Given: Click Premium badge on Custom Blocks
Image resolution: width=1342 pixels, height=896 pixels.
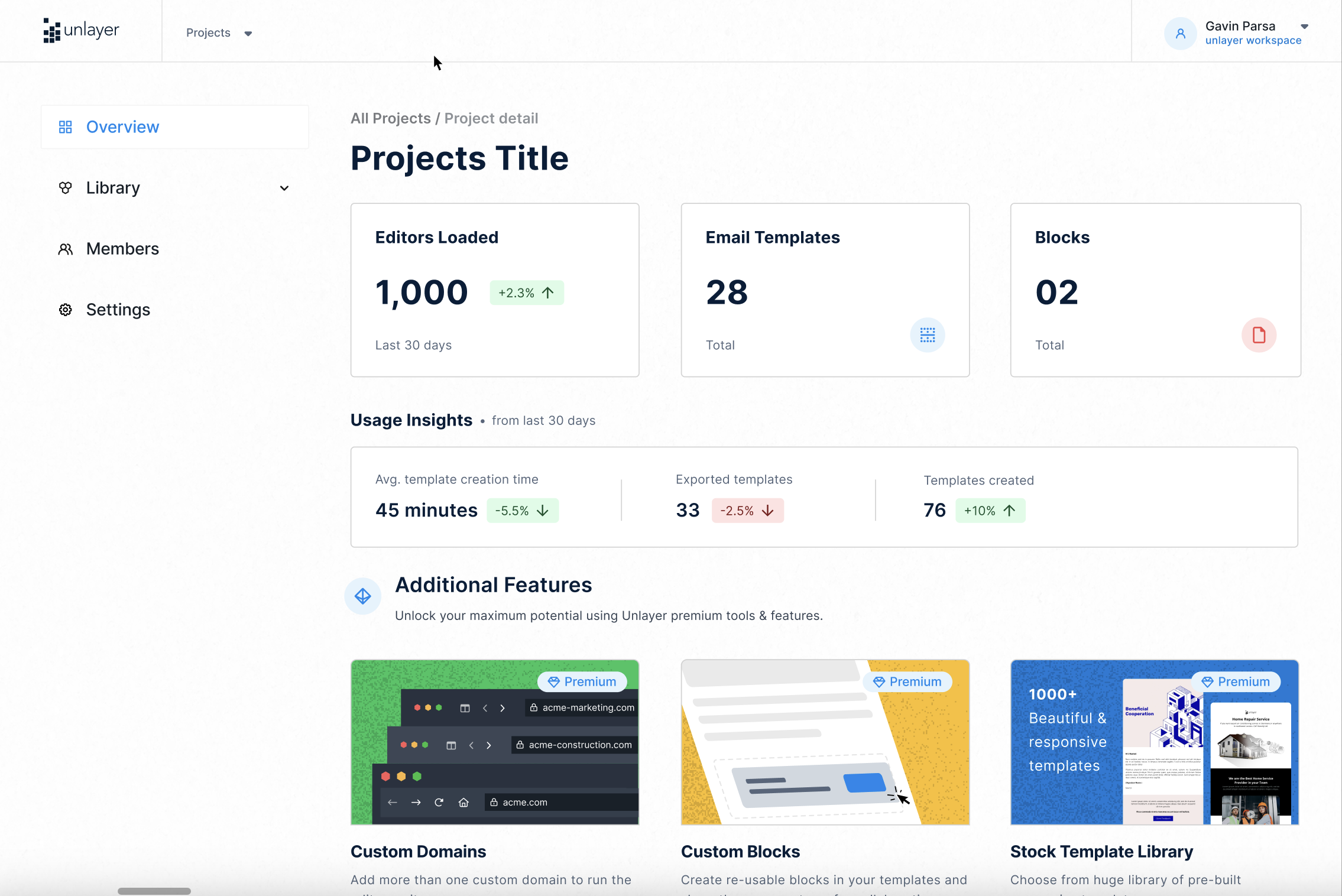Looking at the screenshot, I should pyautogui.click(x=907, y=682).
